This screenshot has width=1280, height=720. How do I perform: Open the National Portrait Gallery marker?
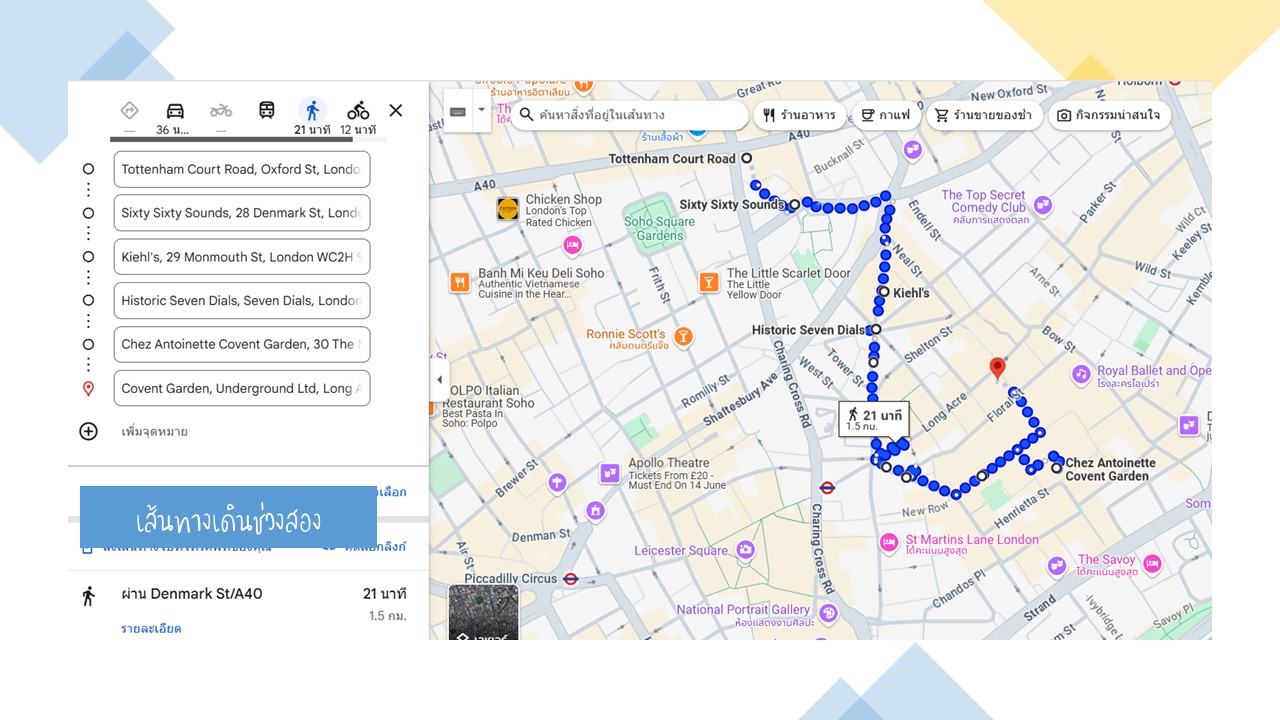coord(828,612)
